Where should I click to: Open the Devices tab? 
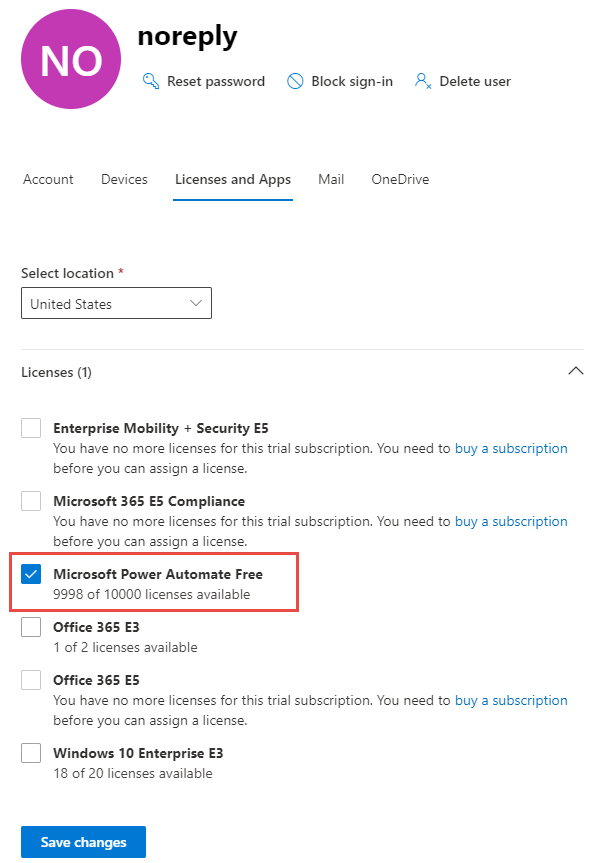click(x=124, y=180)
